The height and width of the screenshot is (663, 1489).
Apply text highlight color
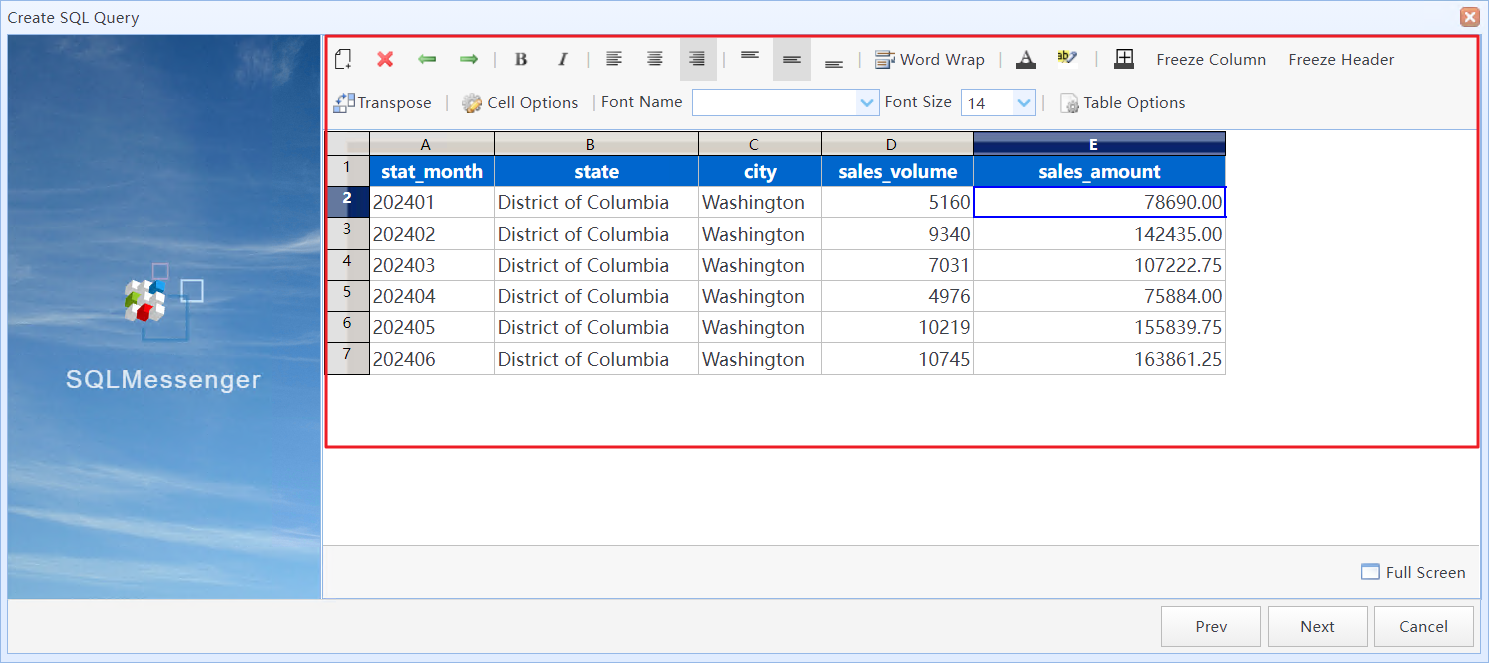coord(1067,59)
